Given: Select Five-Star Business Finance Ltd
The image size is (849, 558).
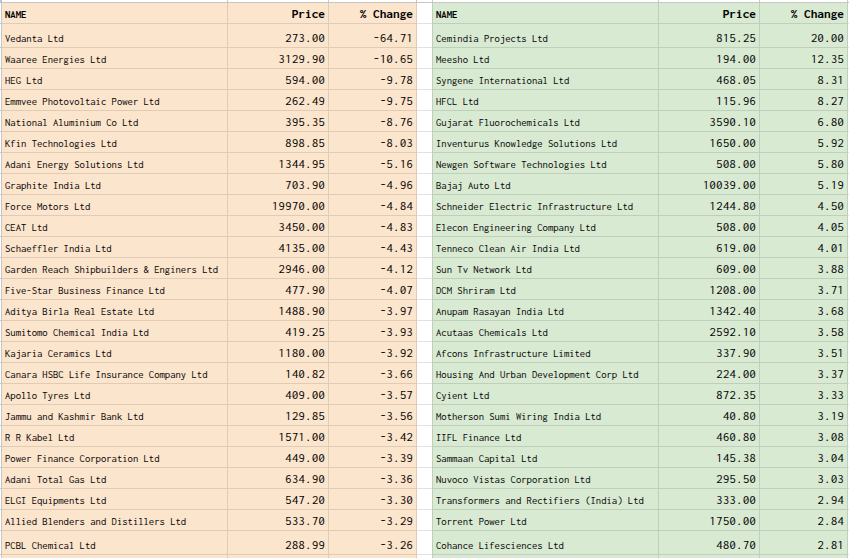Looking at the screenshot, I should tap(114, 291).
